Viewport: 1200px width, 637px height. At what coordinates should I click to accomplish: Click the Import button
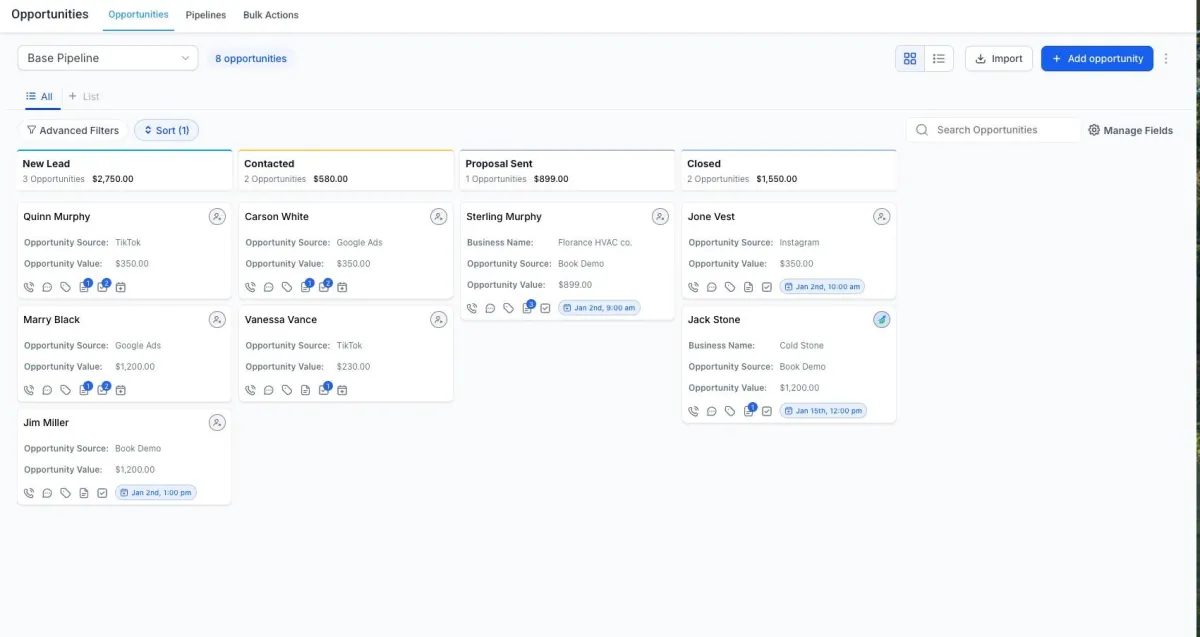coord(998,59)
